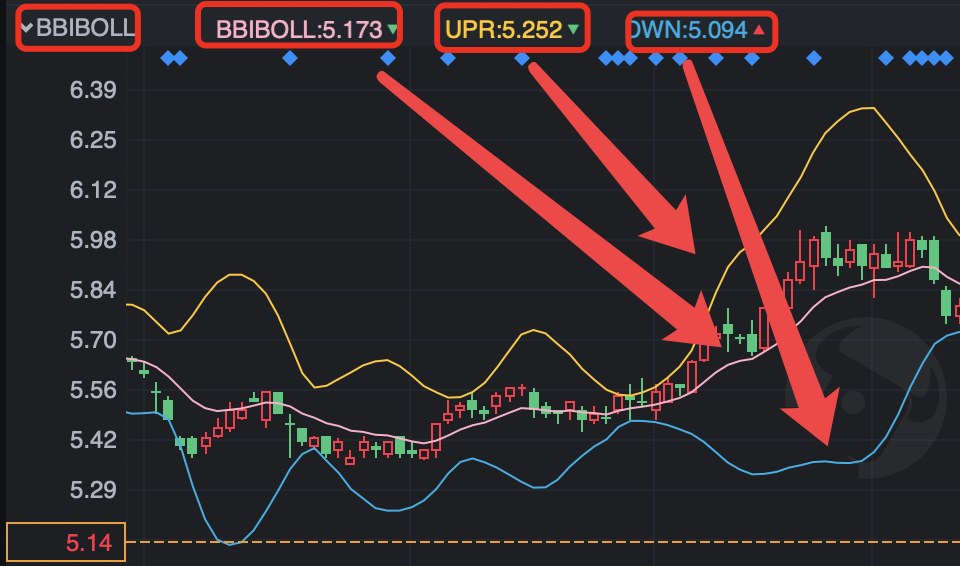Screen dimensions: 960x566
Task: Click the 6.12 price axis label
Action: [93, 190]
